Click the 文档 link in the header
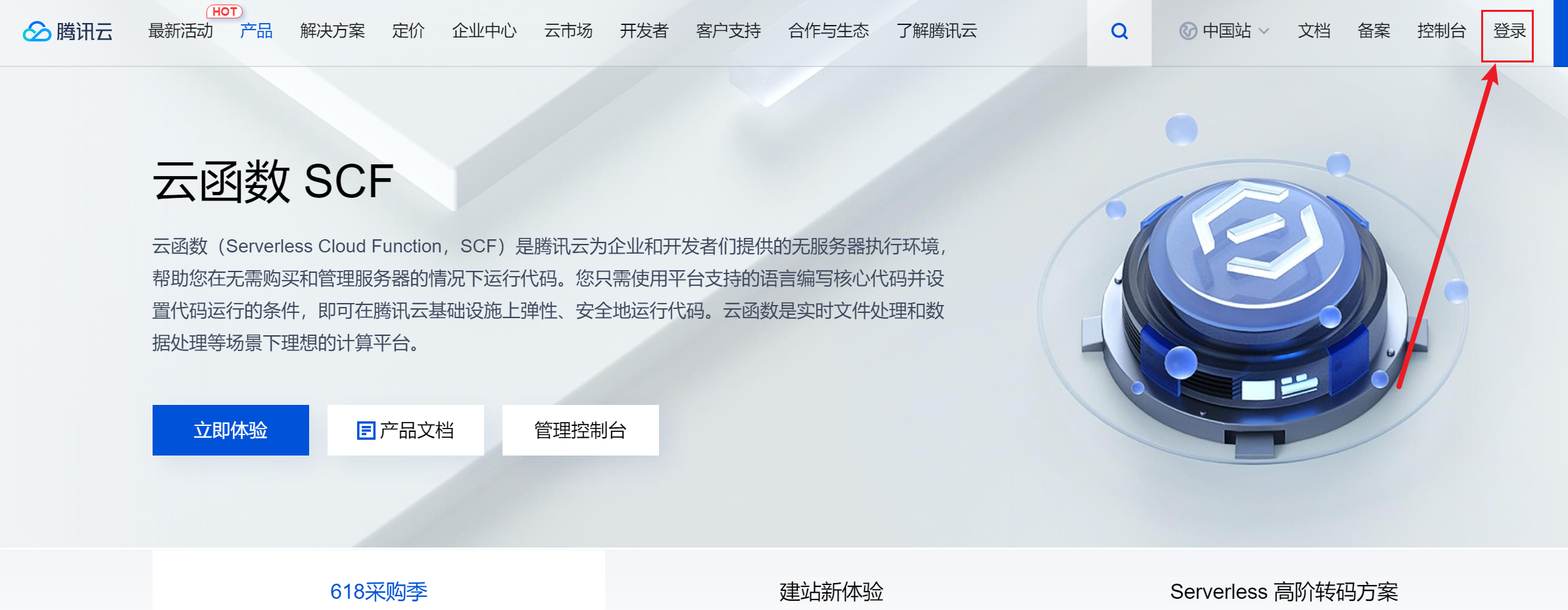The height and width of the screenshot is (610, 1568). coord(1314,31)
